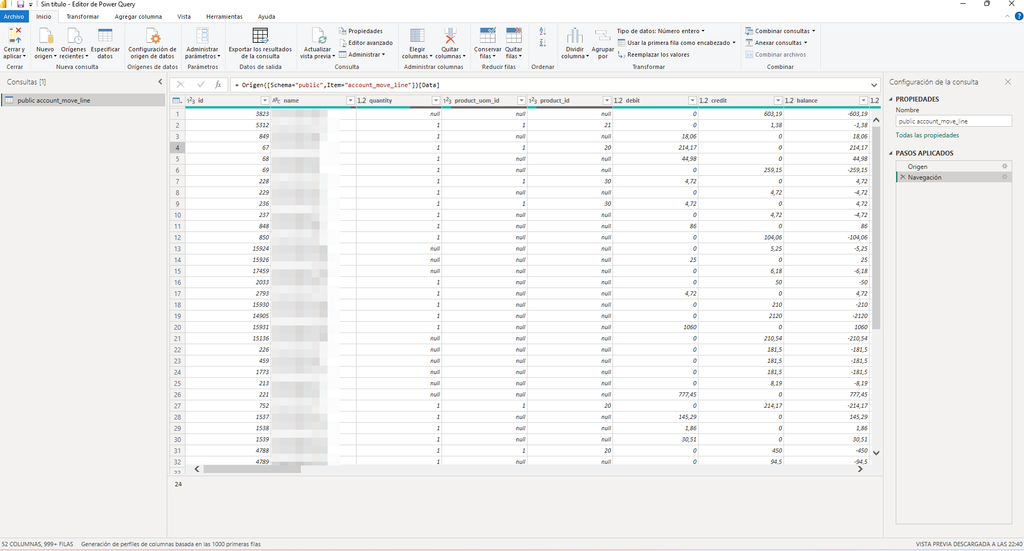1024x551 pixels.
Task: Open the Nuevo origen icon
Action: click(x=45, y=36)
